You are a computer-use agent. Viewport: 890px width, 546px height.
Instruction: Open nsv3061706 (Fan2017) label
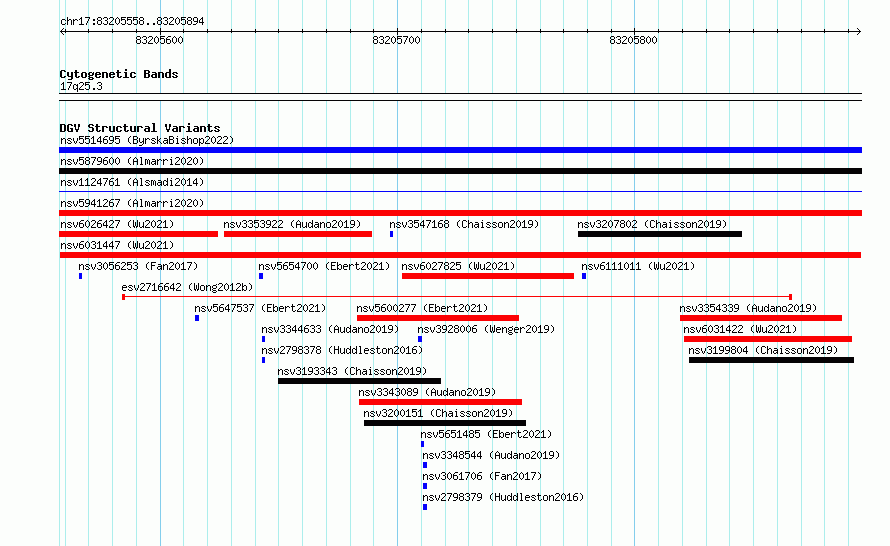coord(482,476)
